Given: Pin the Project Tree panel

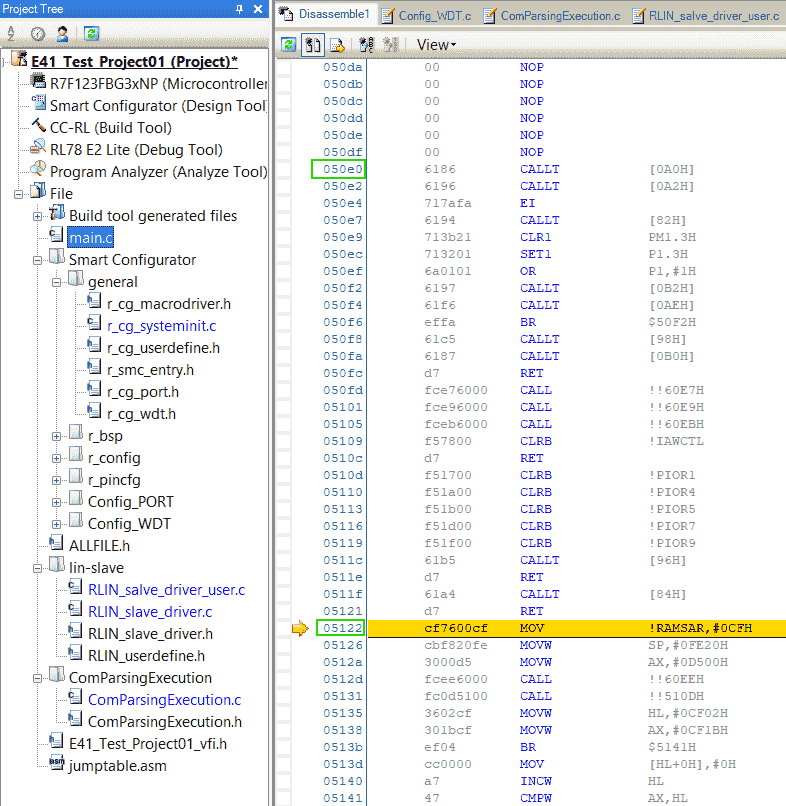Looking at the screenshot, I should click(x=240, y=9).
